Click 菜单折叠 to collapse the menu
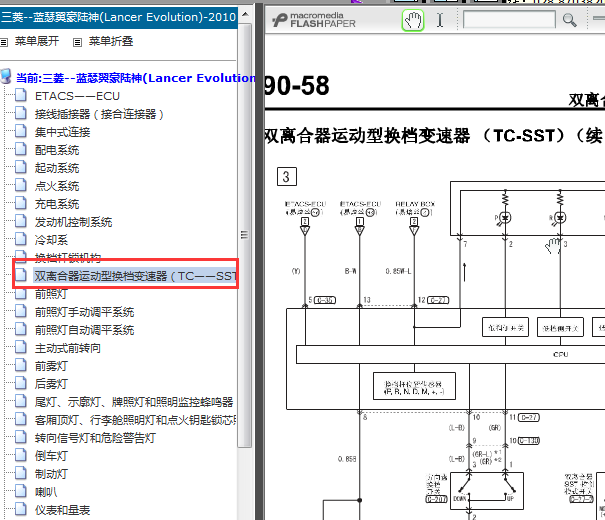This screenshot has width=605, height=520. pos(111,41)
